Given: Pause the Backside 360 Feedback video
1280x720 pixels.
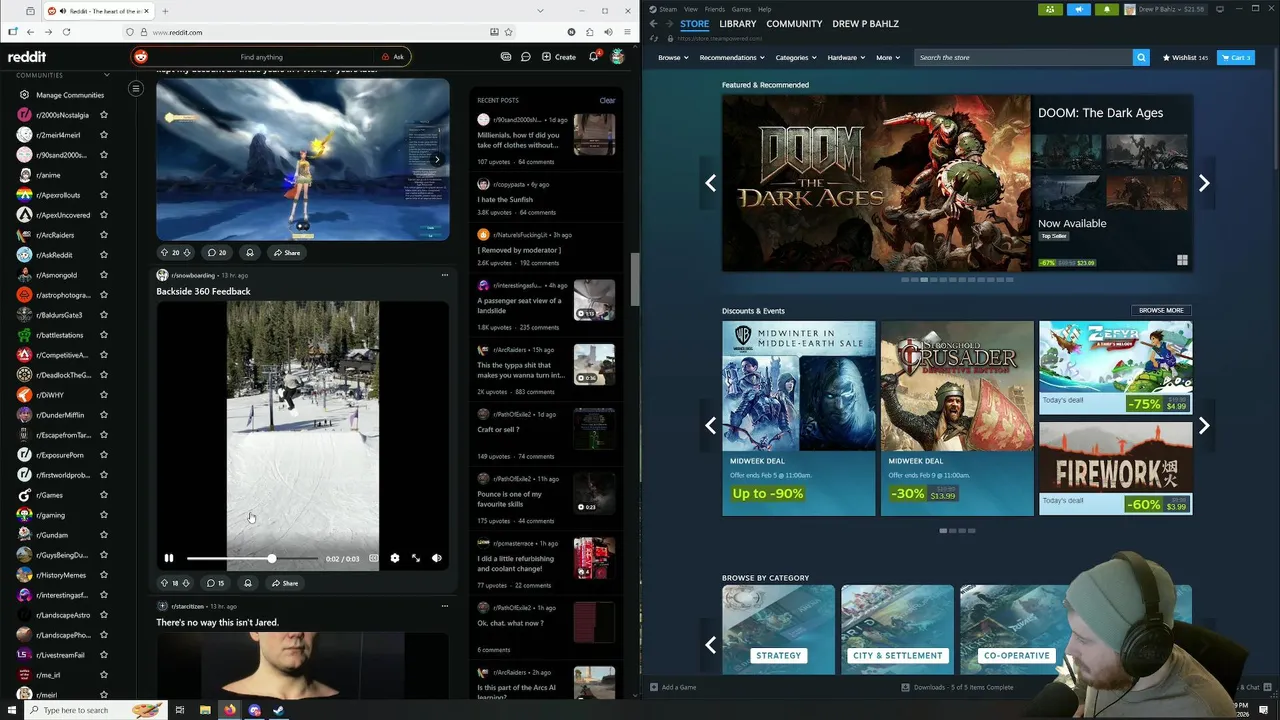Looking at the screenshot, I should (169, 558).
